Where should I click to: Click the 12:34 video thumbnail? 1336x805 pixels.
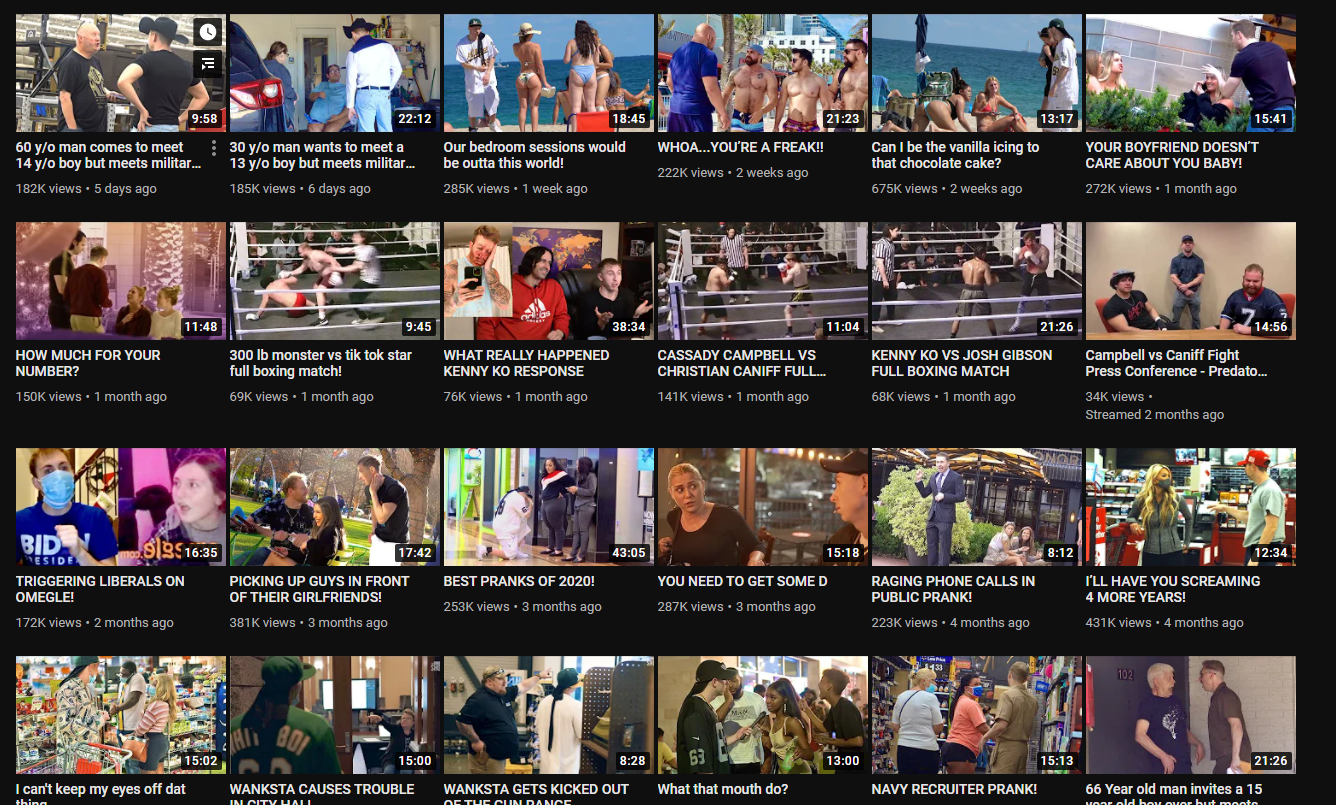pyautogui.click(x=1190, y=507)
